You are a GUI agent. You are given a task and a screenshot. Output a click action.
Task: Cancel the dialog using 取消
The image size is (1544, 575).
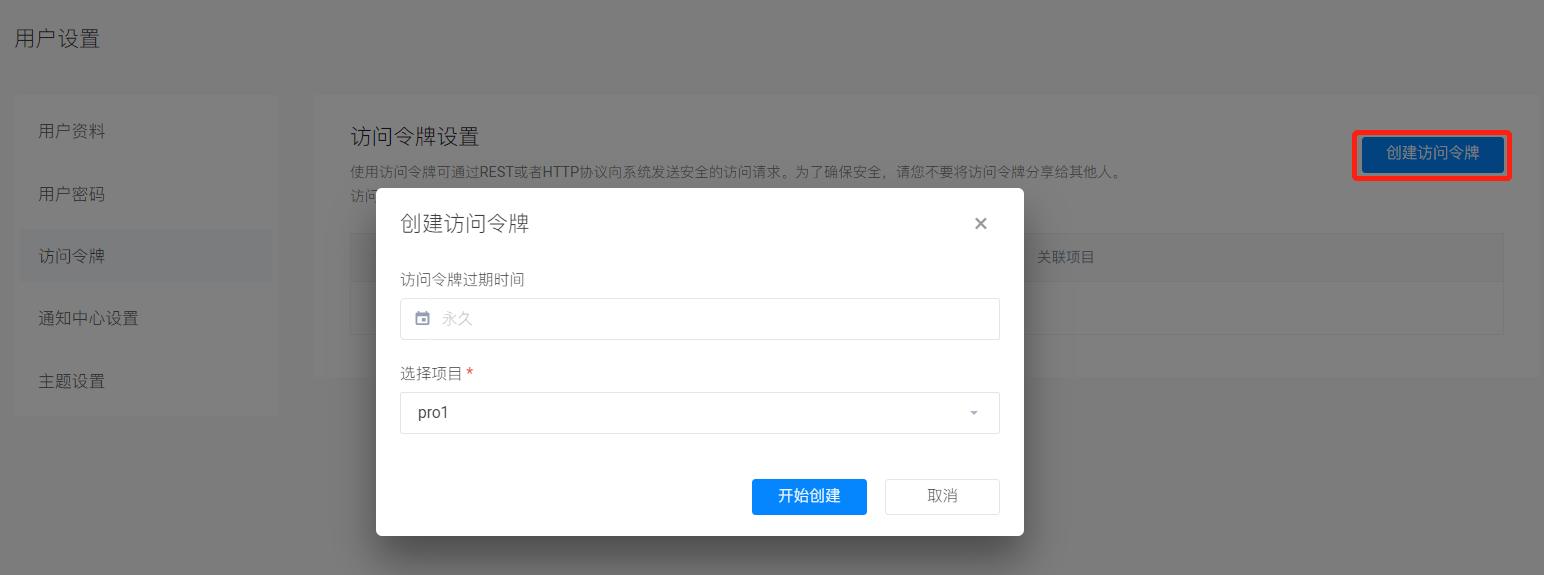pos(942,496)
